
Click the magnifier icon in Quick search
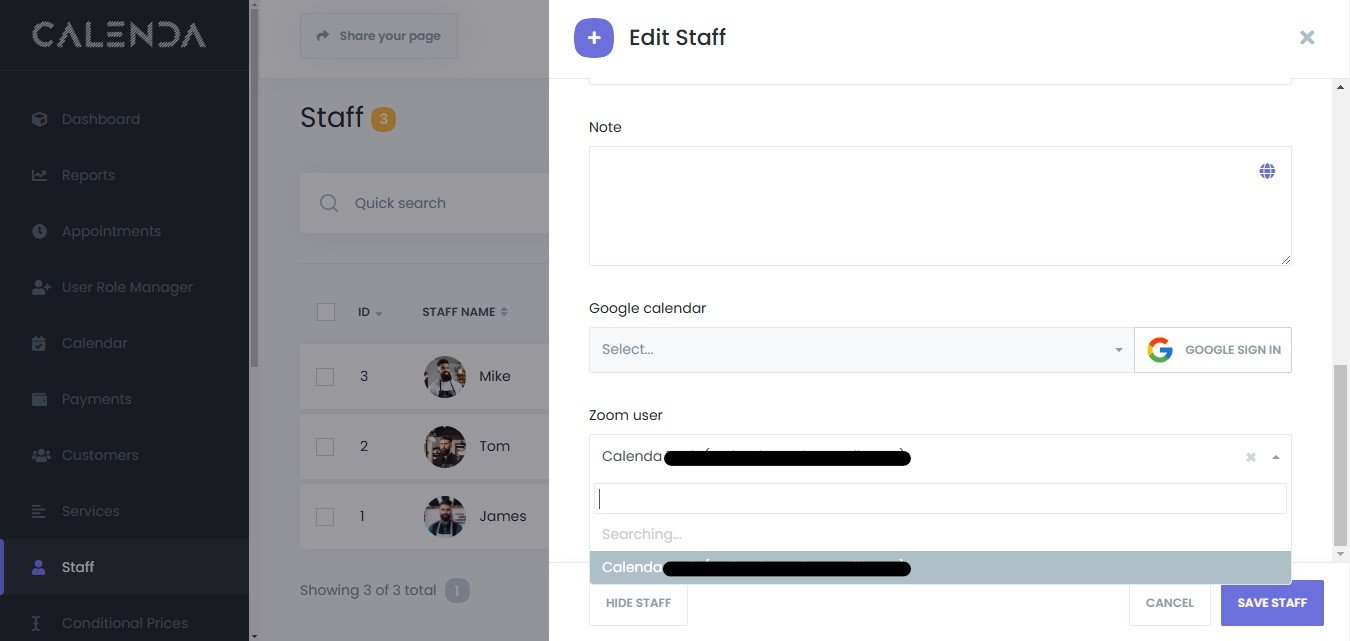point(329,203)
